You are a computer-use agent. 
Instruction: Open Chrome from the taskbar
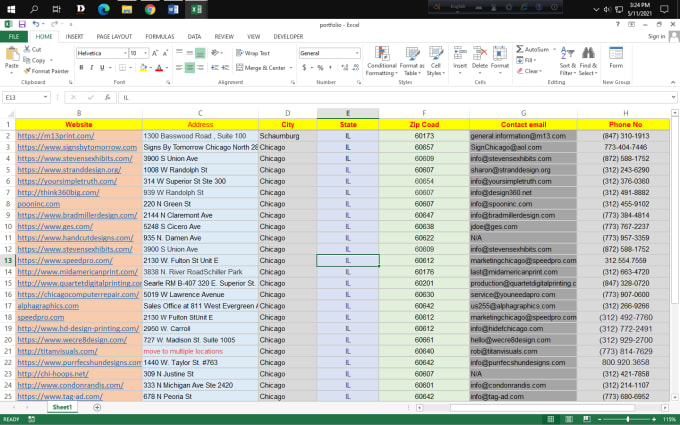tap(150, 9)
